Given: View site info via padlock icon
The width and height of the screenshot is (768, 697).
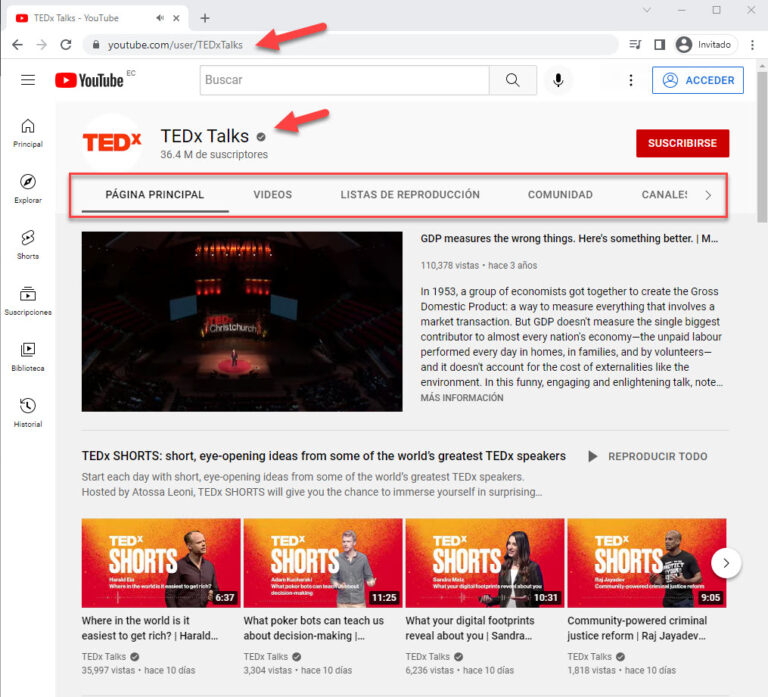Looking at the screenshot, I should 96,45.
